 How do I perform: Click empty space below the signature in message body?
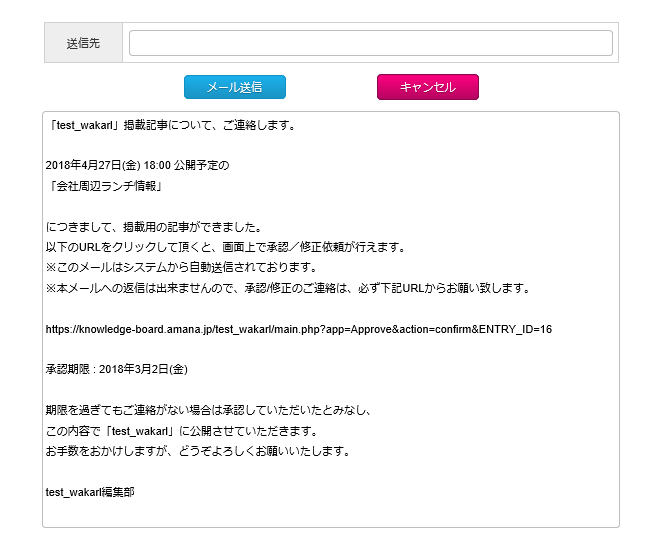pyautogui.click(x=331, y=513)
